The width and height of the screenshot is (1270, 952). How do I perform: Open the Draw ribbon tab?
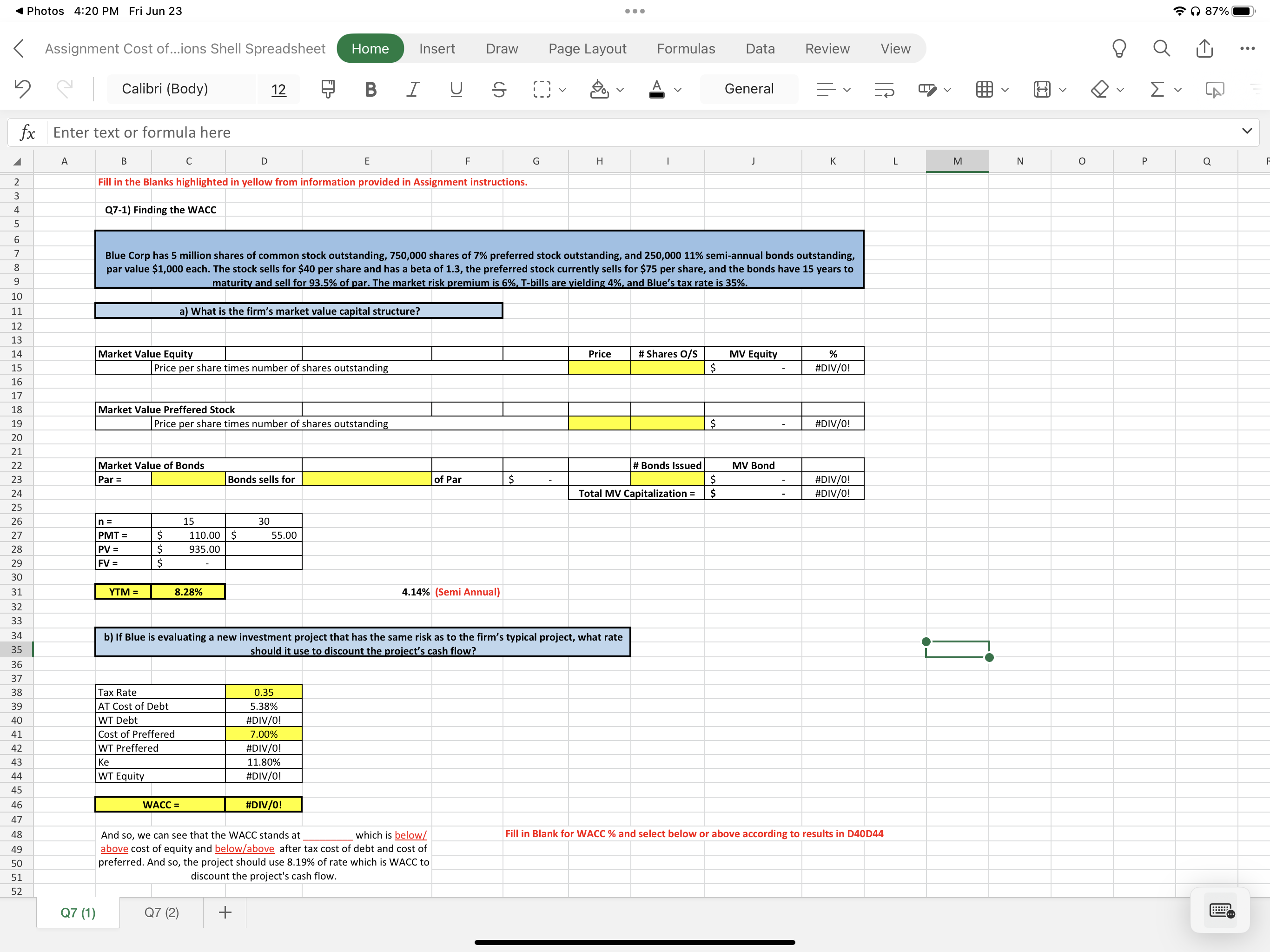click(502, 49)
